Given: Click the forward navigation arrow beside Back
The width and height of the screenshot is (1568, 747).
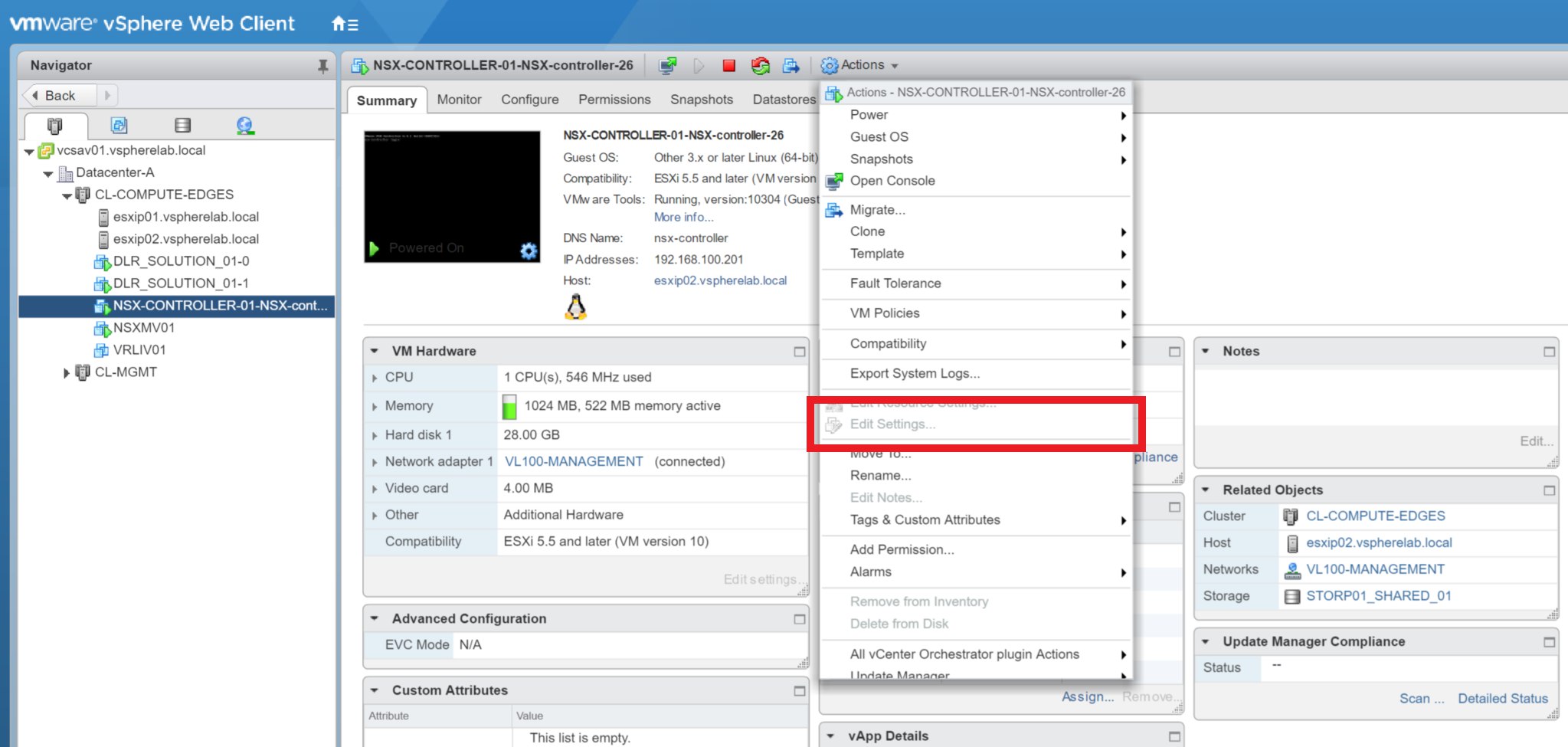Looking at the screenshot, I should (107, 96).
